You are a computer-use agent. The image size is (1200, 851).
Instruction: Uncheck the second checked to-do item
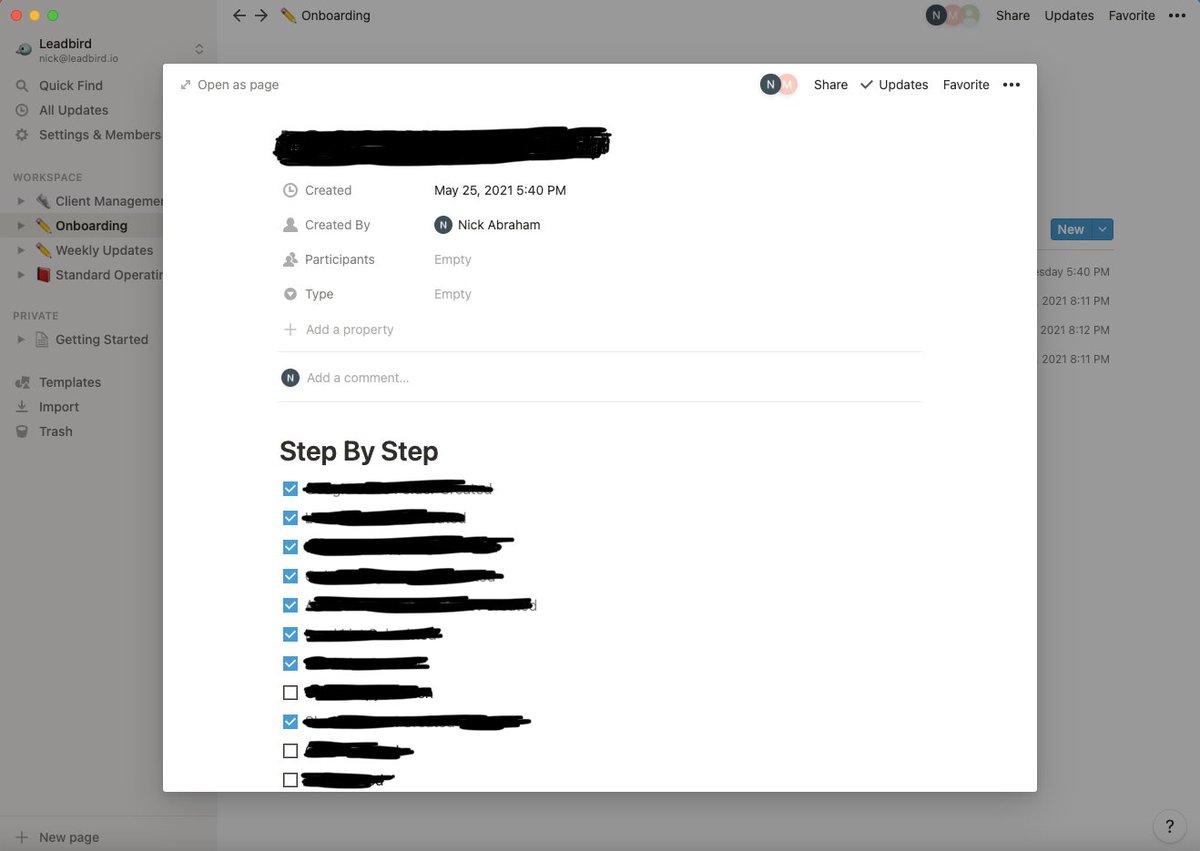(290, 518)
